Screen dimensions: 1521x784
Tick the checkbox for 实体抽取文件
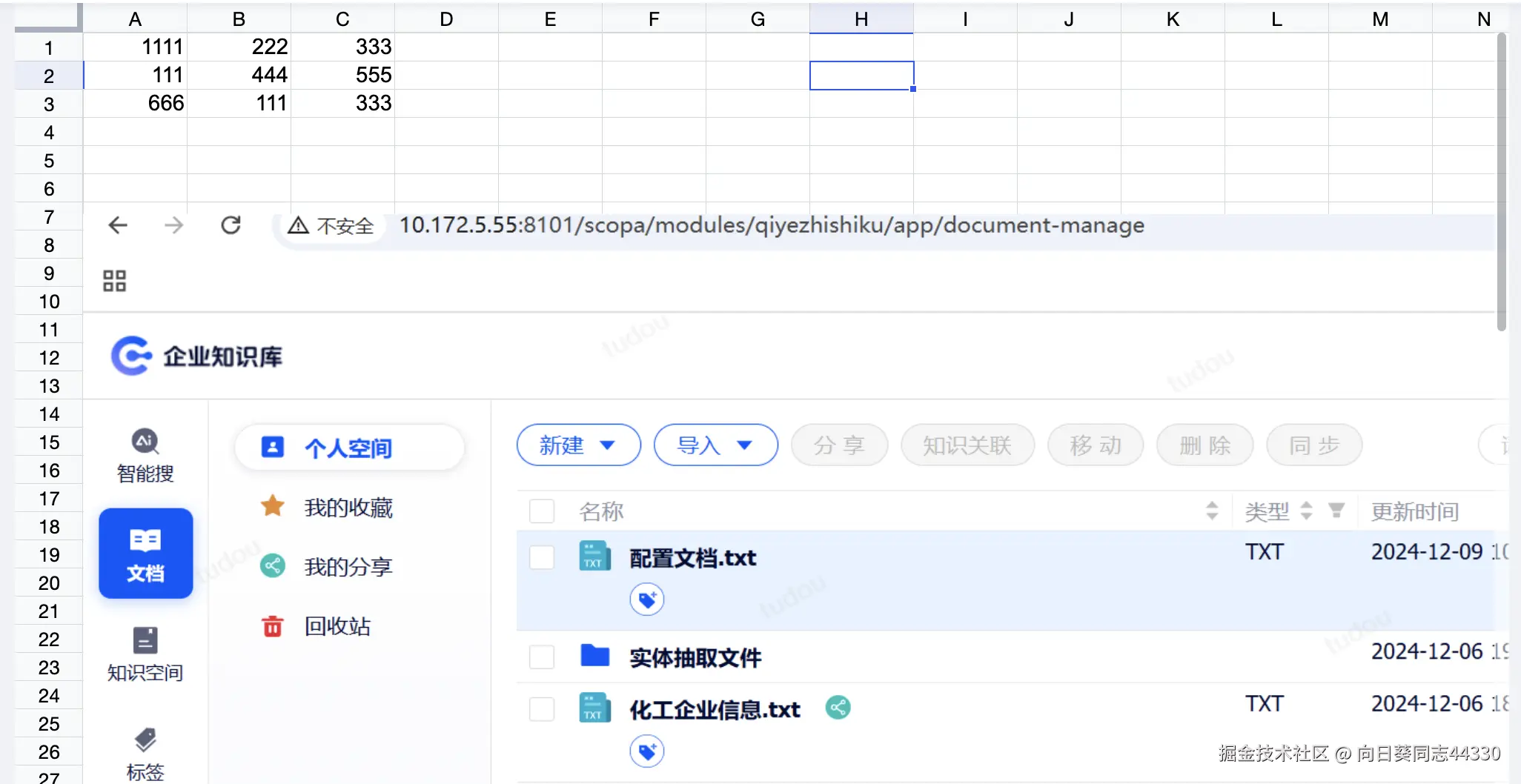point(542,657)
